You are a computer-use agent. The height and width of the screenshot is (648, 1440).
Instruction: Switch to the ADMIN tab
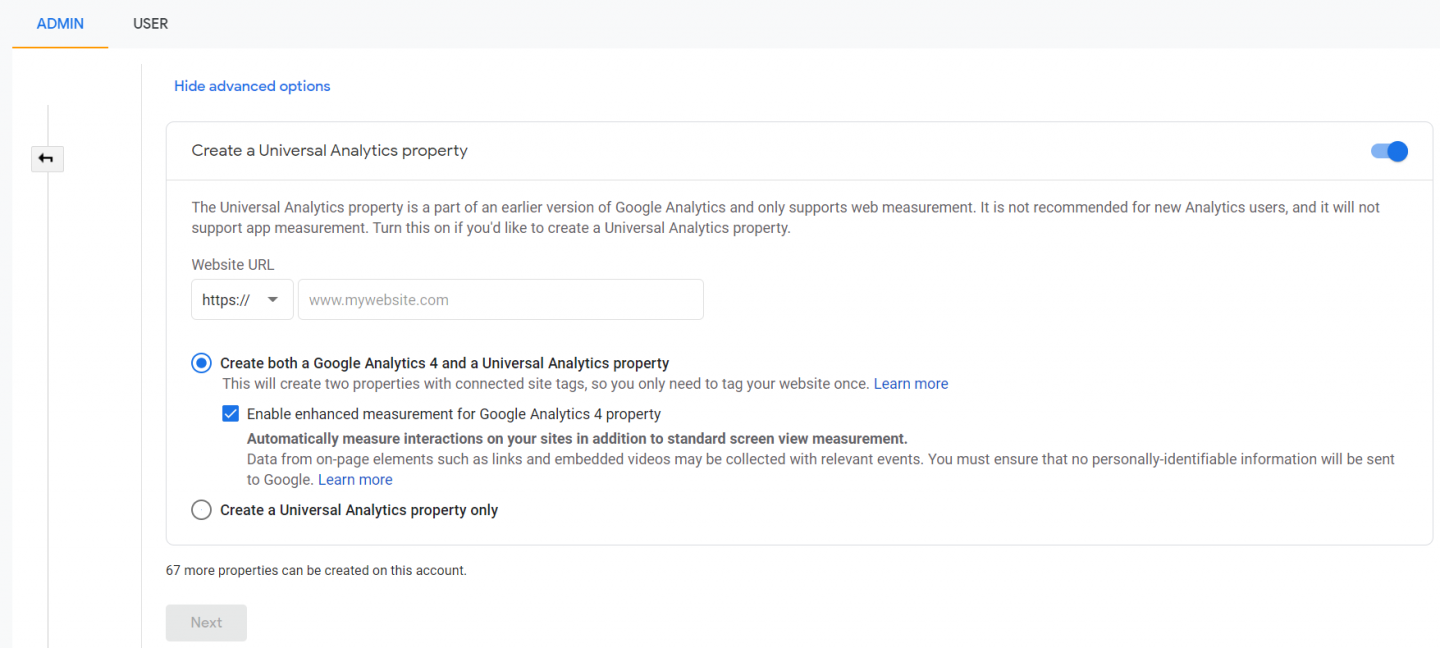coord(60,23)
